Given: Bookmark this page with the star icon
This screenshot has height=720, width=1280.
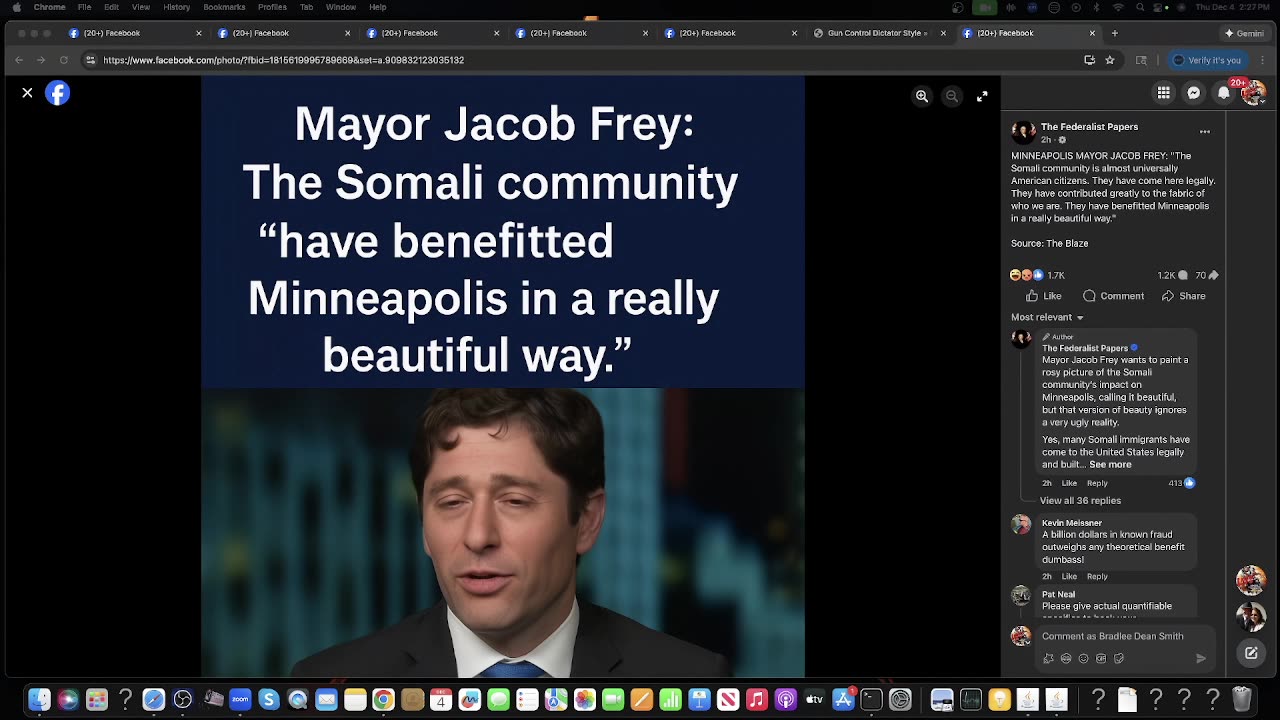Looking at the screenshot, I should [x=1110, y=60].
